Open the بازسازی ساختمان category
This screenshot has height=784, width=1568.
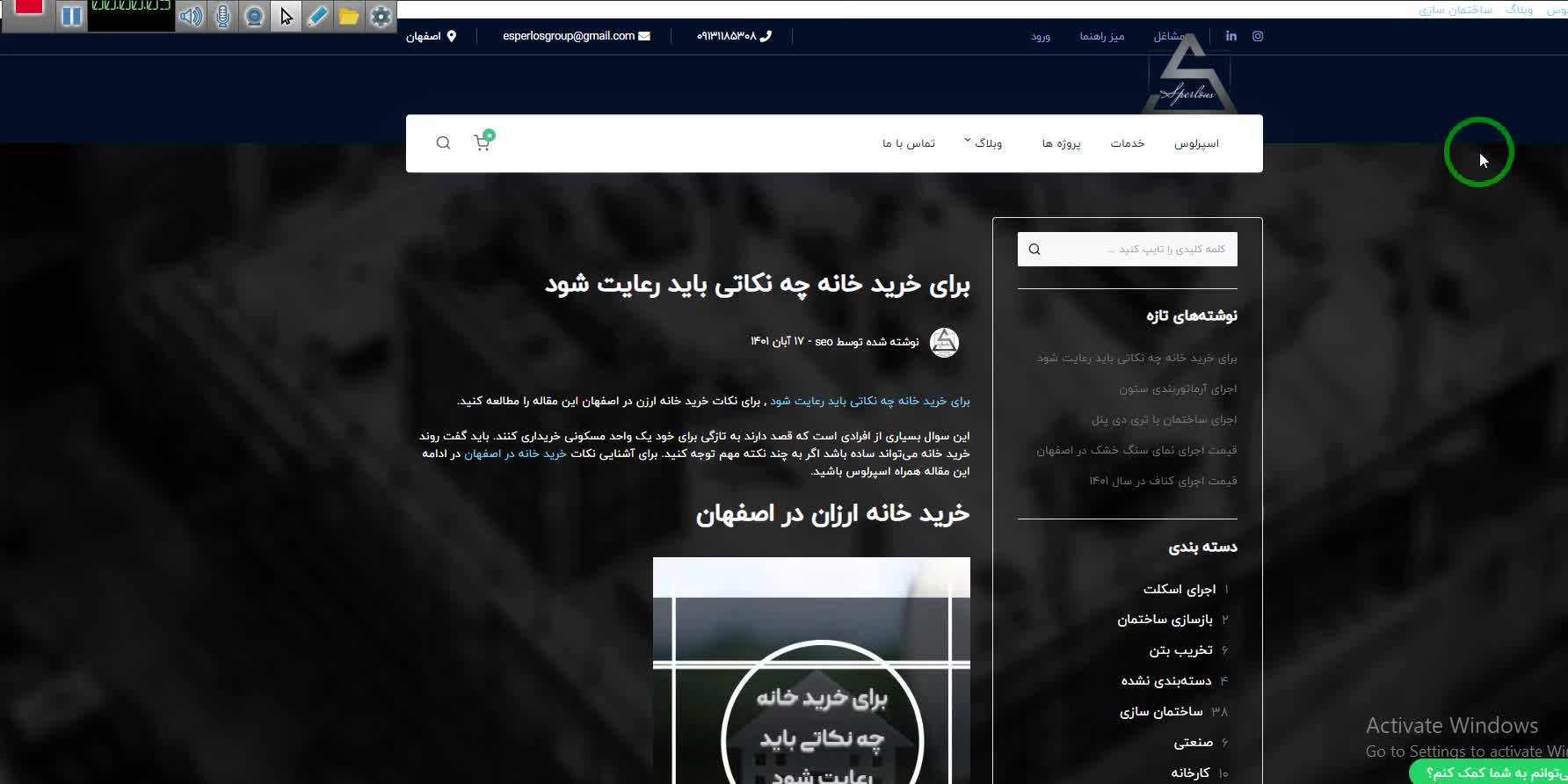pyautogui.click(x=1165, y=620)
